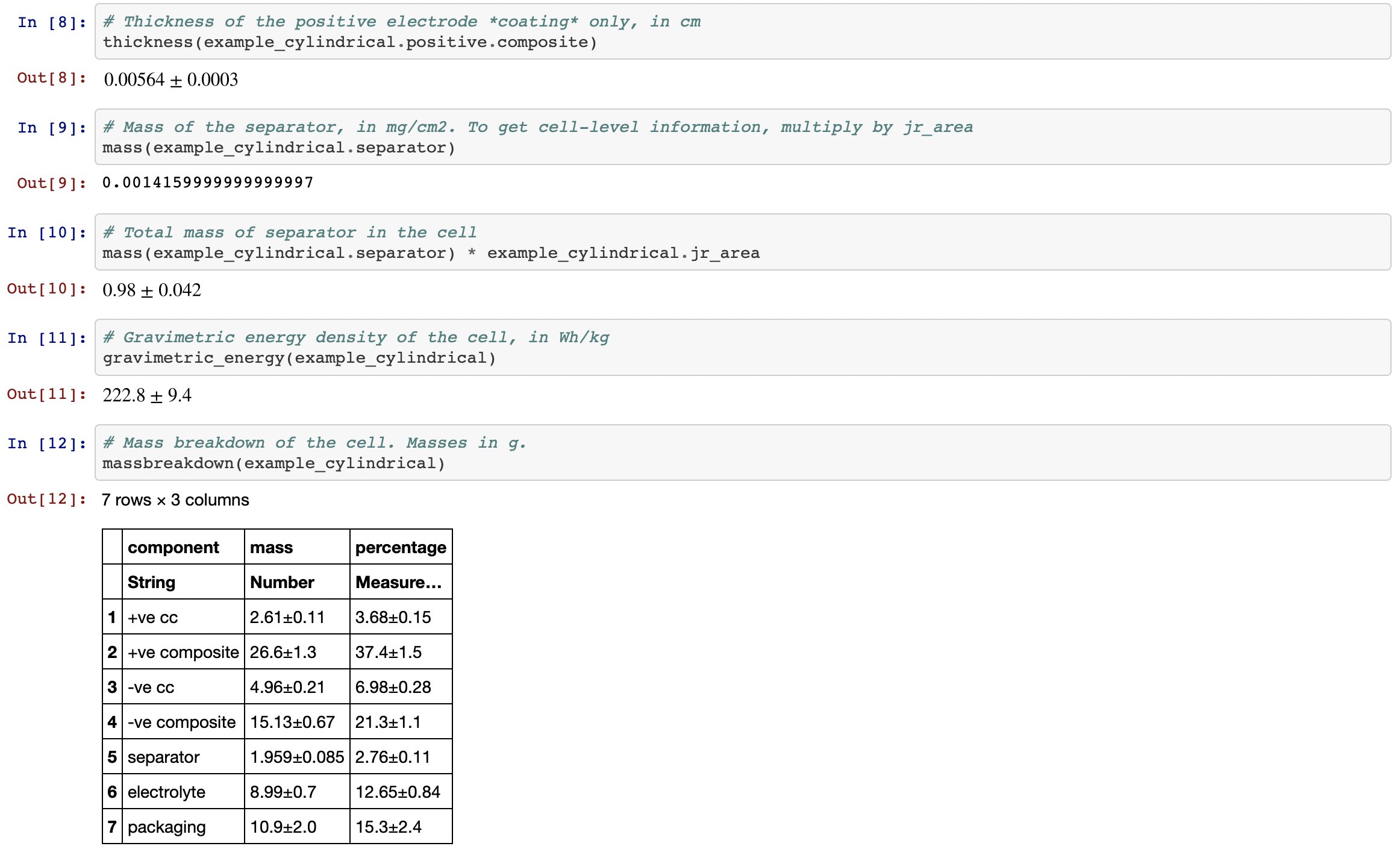Select mass value 4.96±0.21
Viewport: 1400px width, 852px height.
(297, 687)
